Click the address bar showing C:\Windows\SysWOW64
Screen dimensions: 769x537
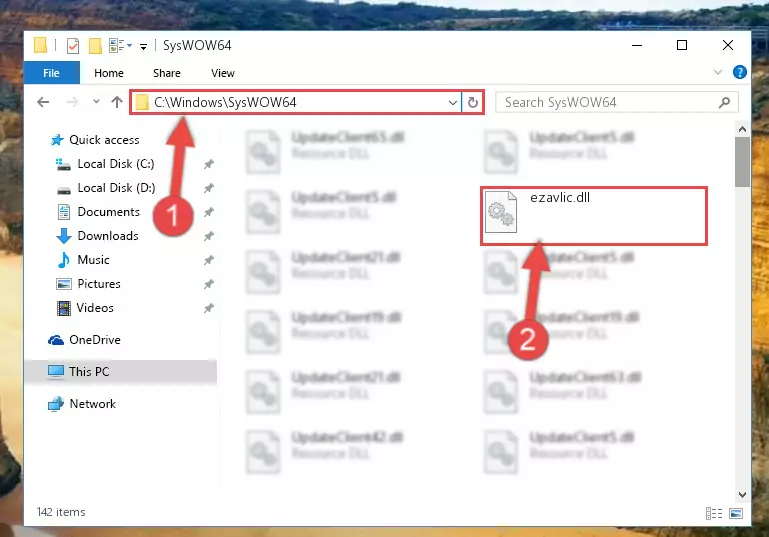coord(297,102)
